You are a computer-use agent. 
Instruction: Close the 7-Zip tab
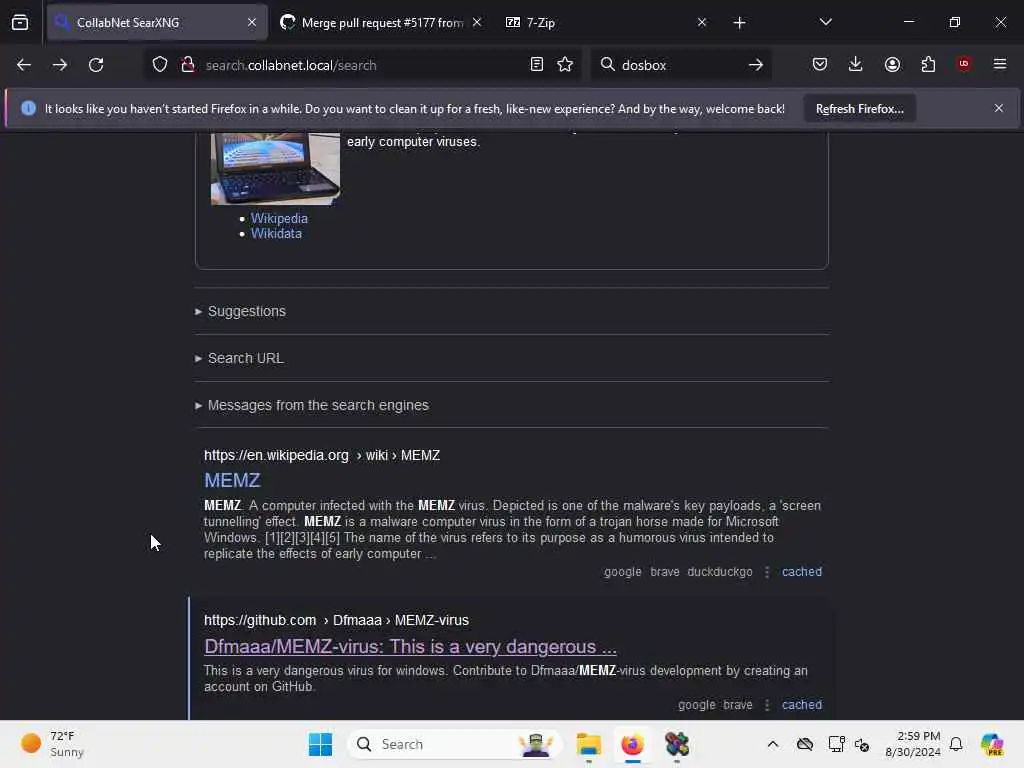(702, 22)
